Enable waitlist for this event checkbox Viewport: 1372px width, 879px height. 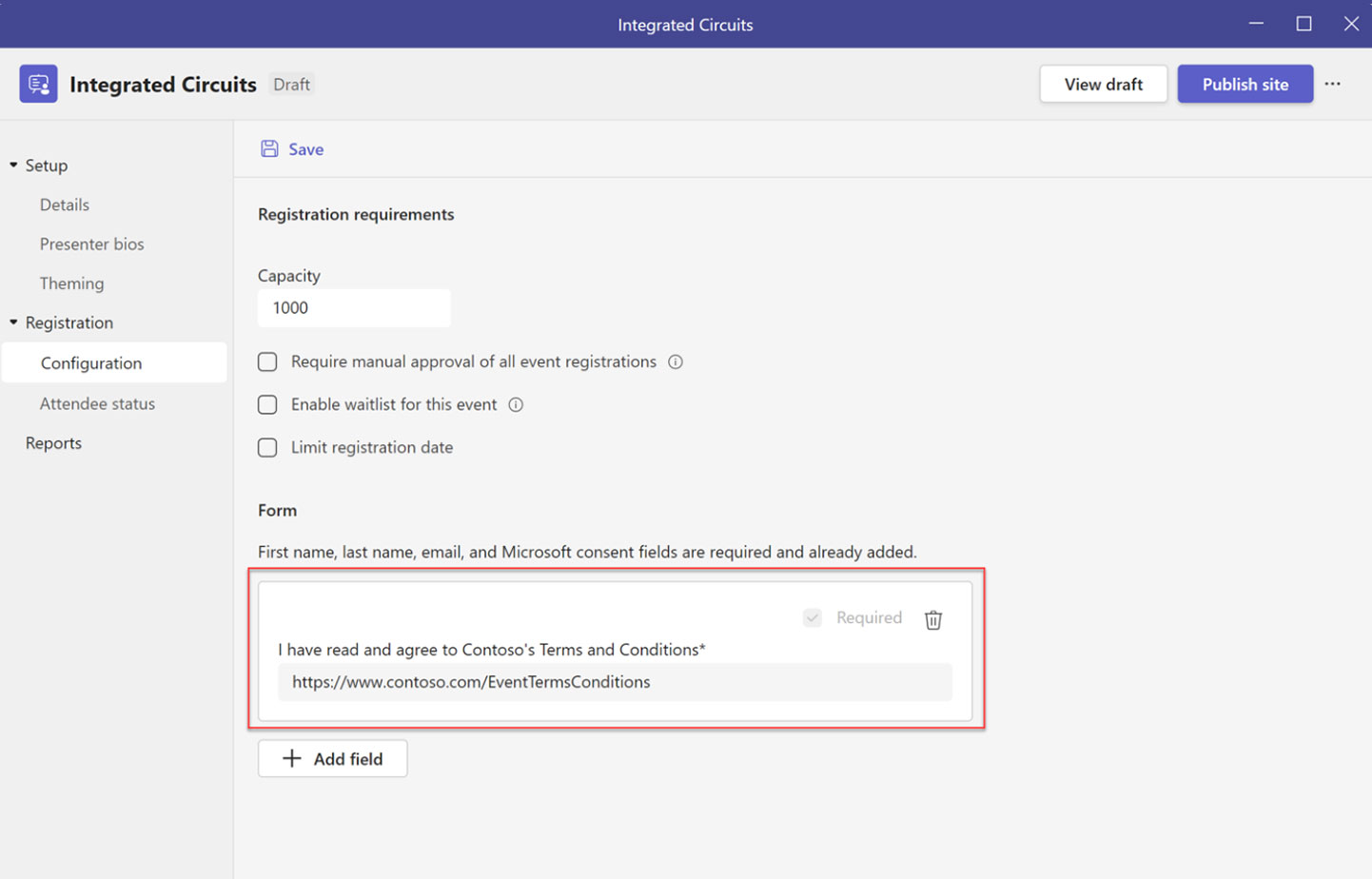click(x=267, y=404)
